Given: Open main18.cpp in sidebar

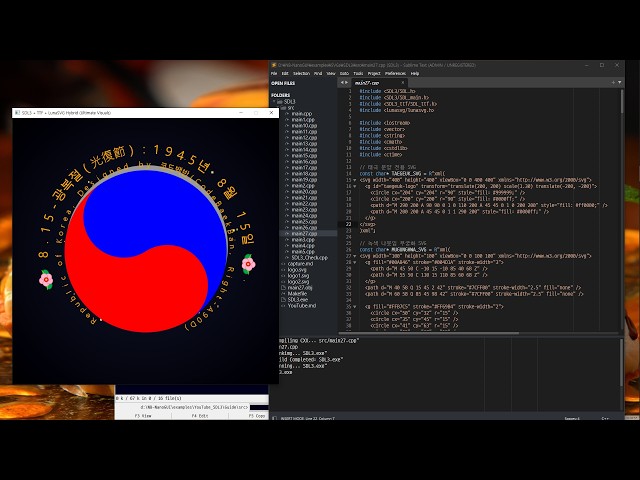Looking at the screenshot, I should tap(304, 173).
